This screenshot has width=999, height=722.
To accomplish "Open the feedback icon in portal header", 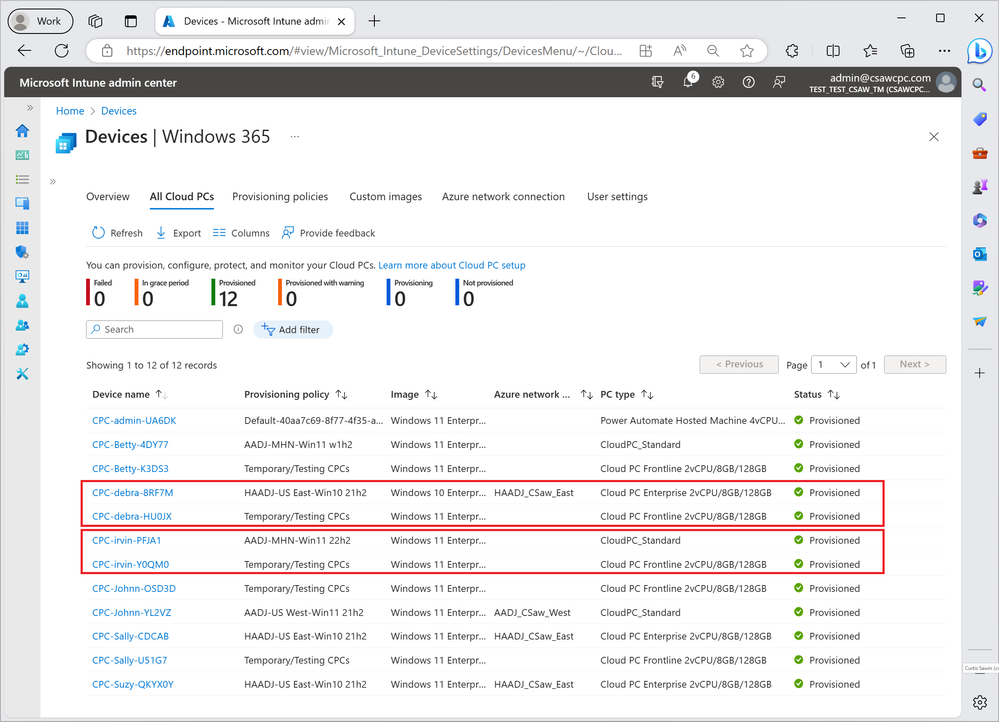I will (779, 82).
